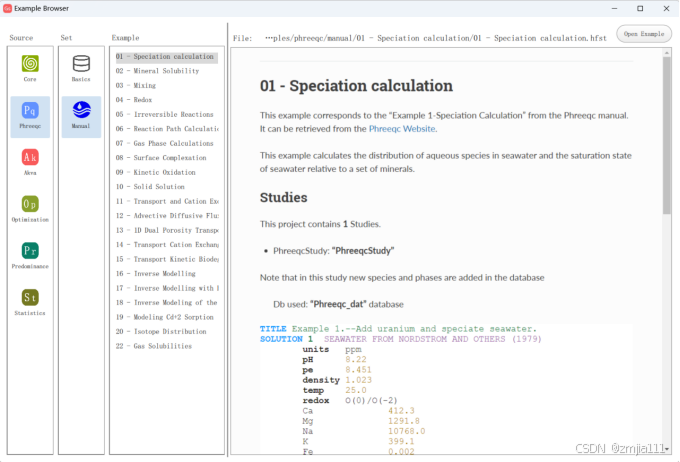680x462 pixels.
Task: Click the file path text field
Action: point(436,38)
